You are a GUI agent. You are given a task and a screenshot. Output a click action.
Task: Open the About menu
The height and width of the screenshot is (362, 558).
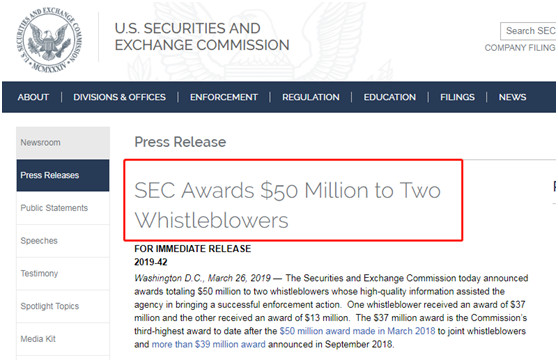[33, 97]
